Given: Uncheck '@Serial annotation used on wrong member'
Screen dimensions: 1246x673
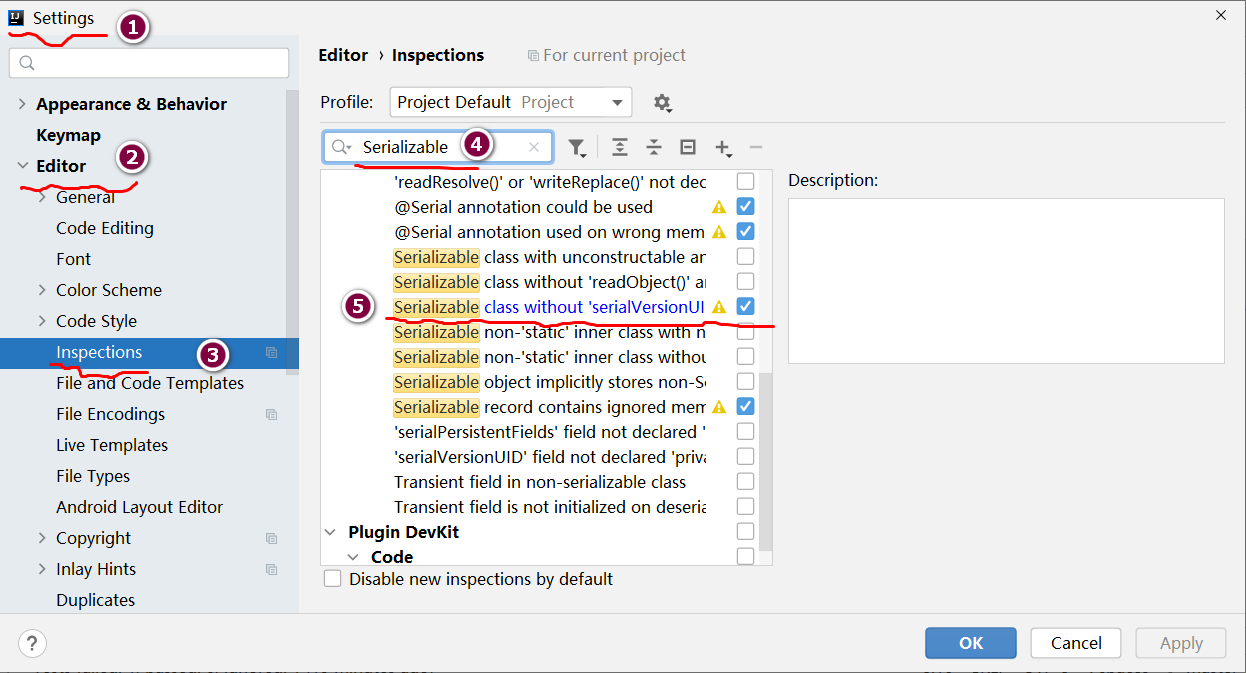Looking at the screenshot, I should (745, 232).
